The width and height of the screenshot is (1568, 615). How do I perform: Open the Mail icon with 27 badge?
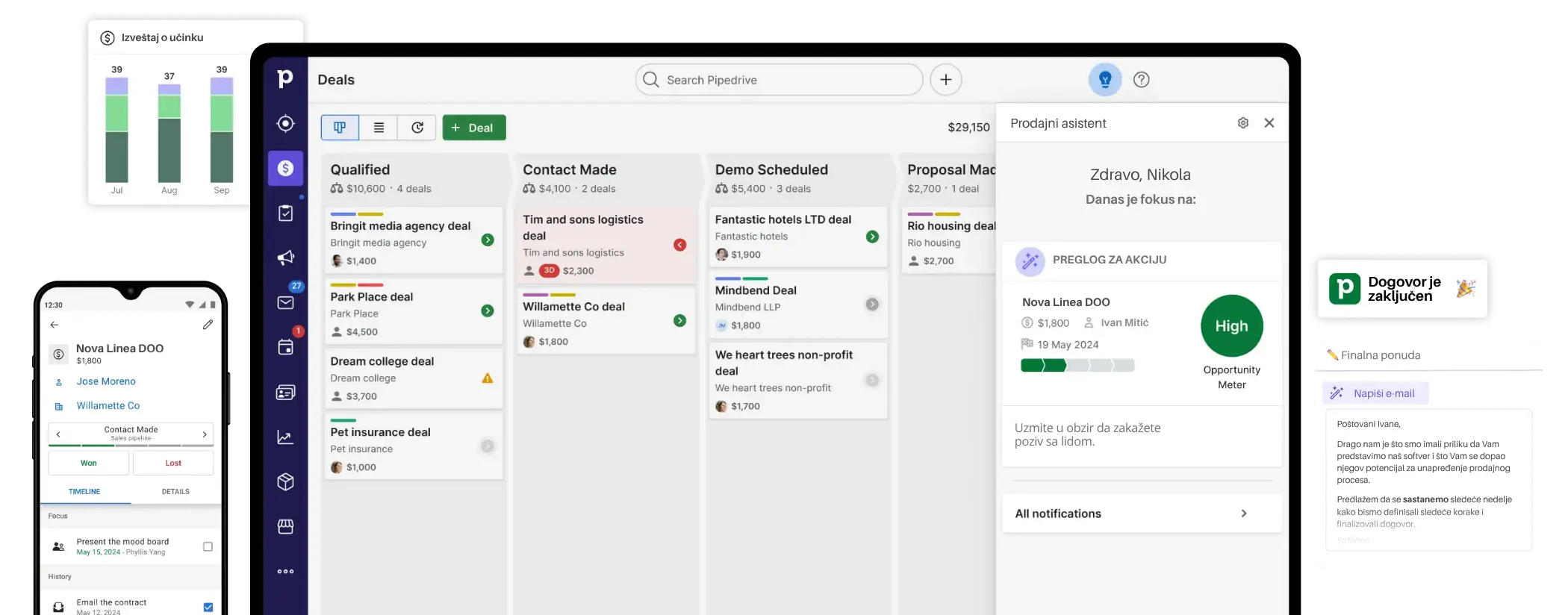[285, 302]
